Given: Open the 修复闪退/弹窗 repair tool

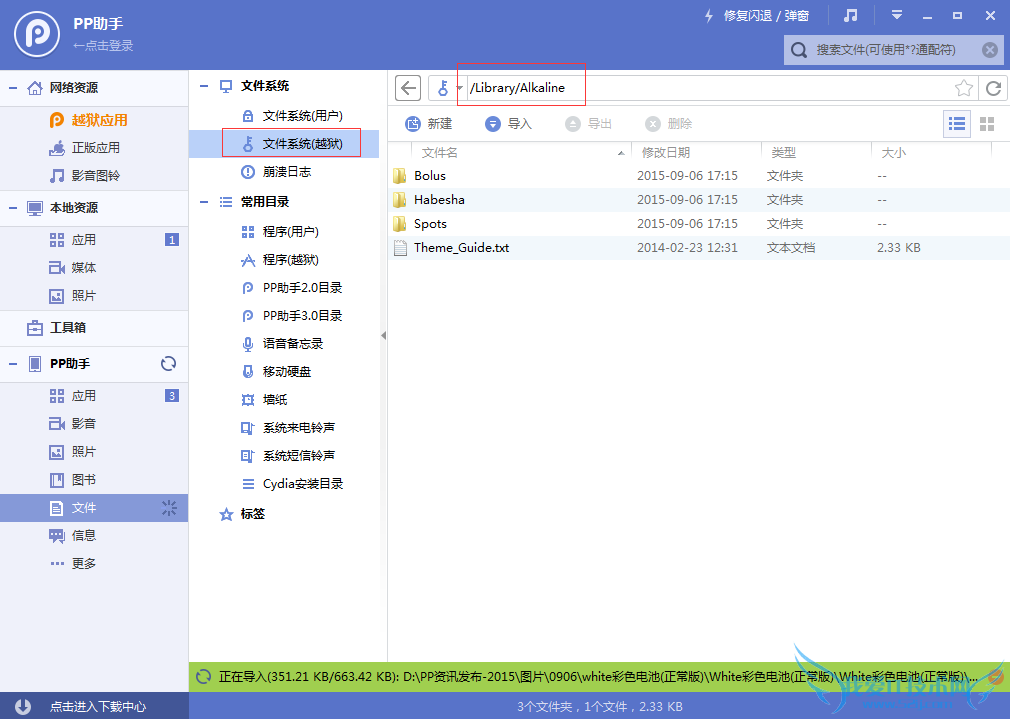Looking at the screenshot, I should point(765,14).
